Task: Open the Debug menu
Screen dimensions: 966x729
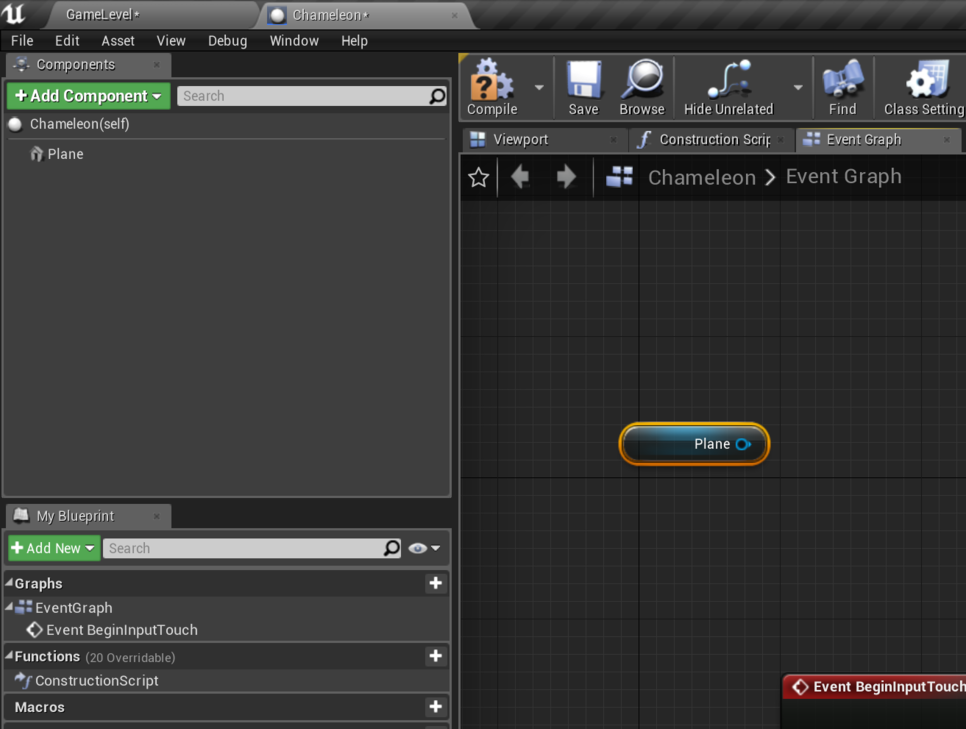Action: [227, 41]
